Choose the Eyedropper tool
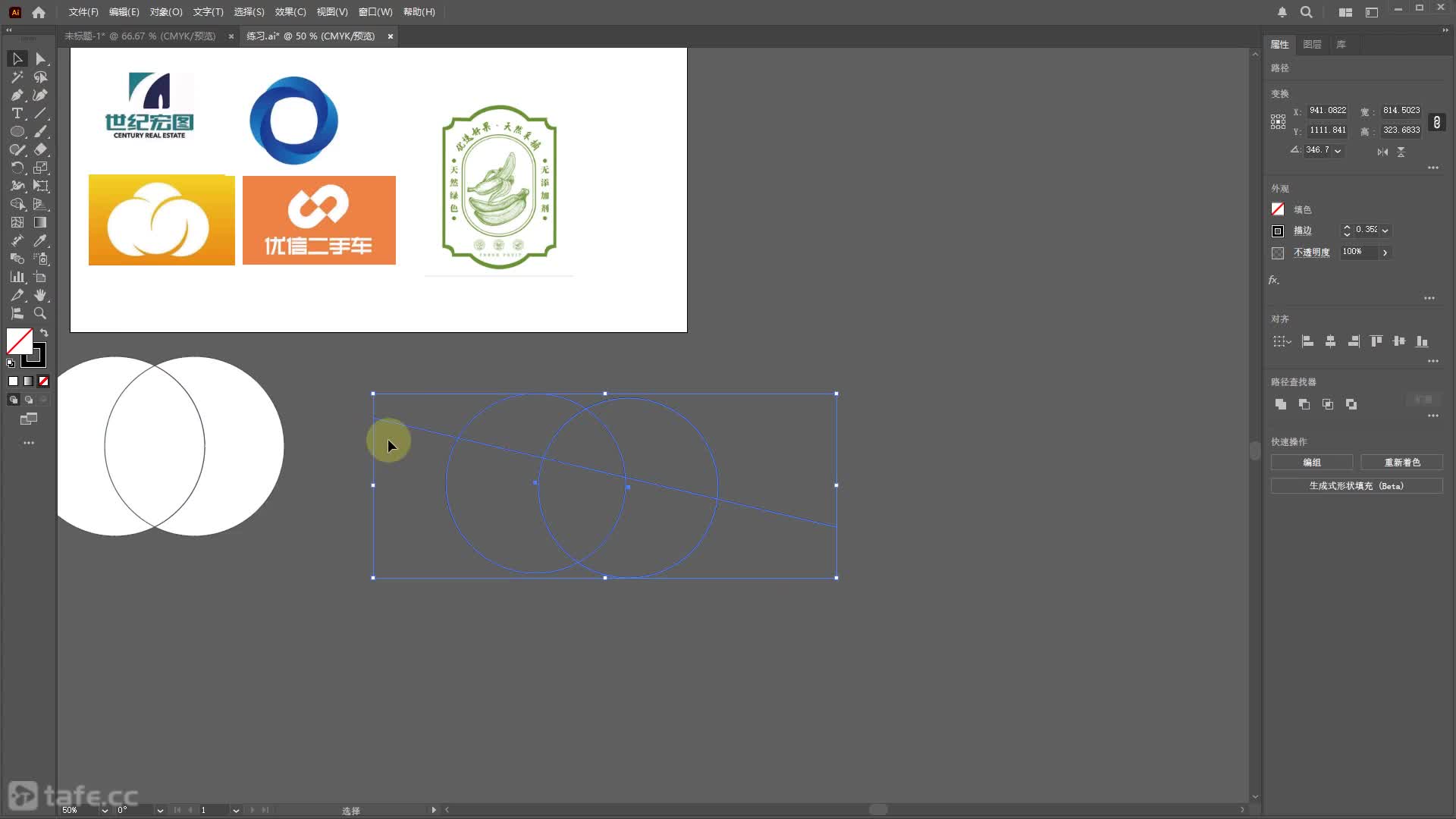Viewport: 1456px width, 819px height. [x=40, y=240]
